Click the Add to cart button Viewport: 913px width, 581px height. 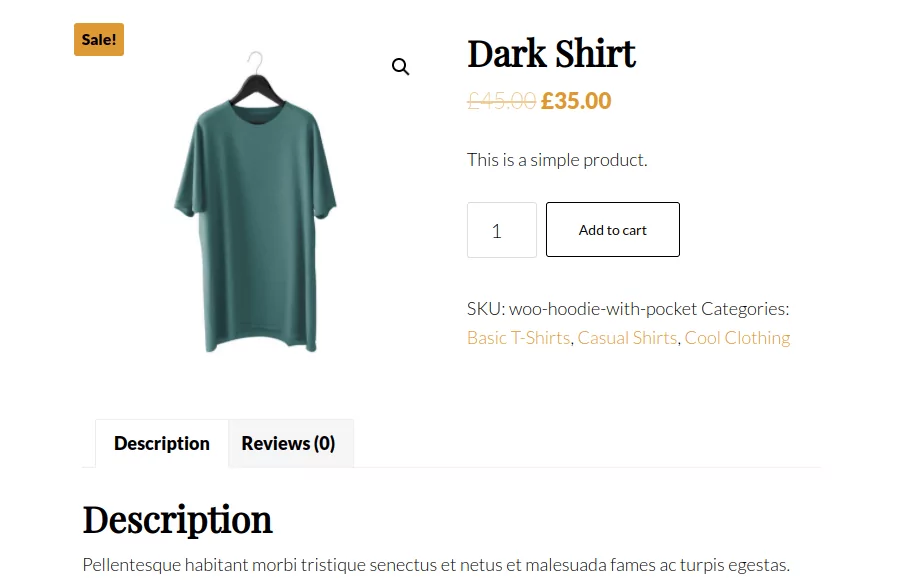(x=613, y=229)
